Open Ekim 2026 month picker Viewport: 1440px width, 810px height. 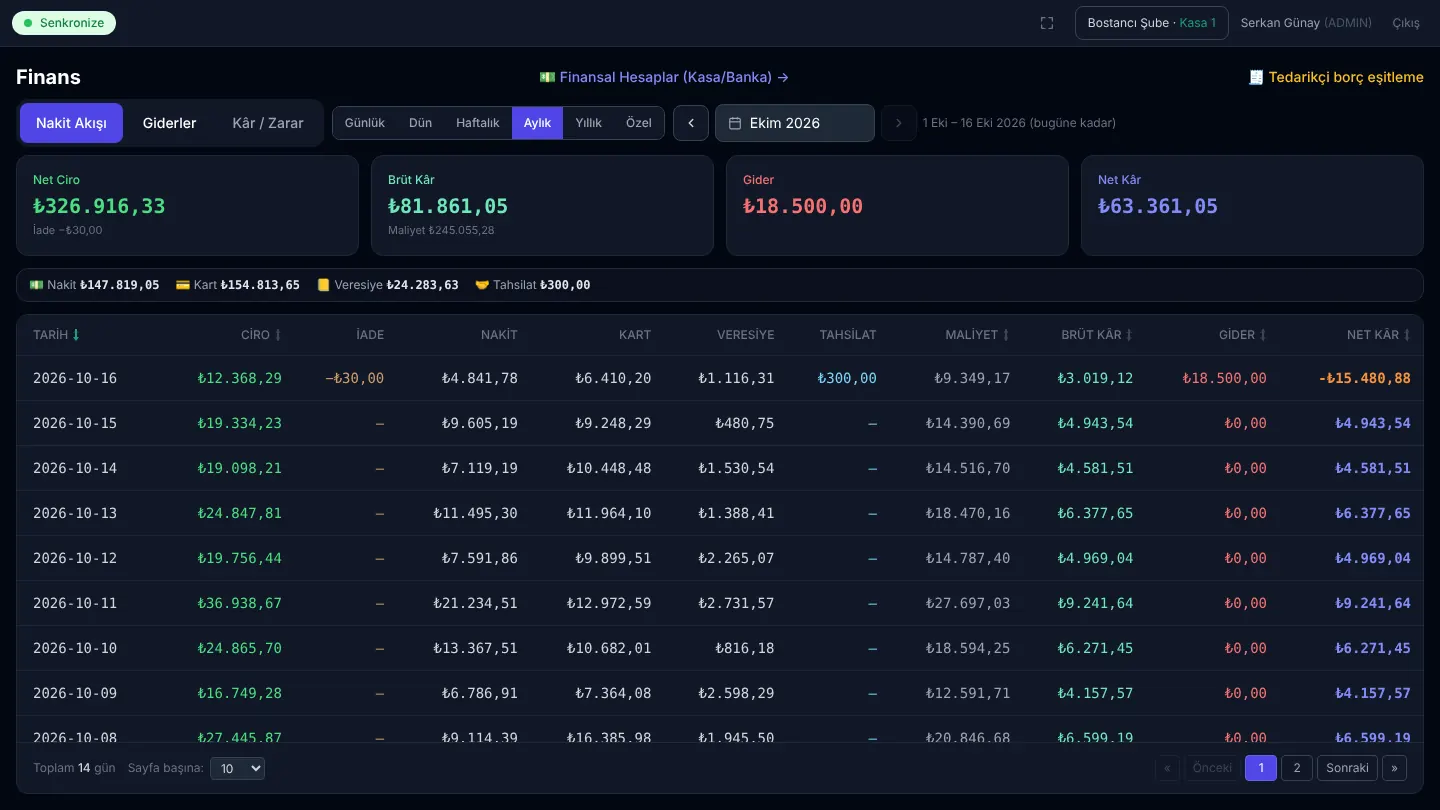[x=795, y=123]
